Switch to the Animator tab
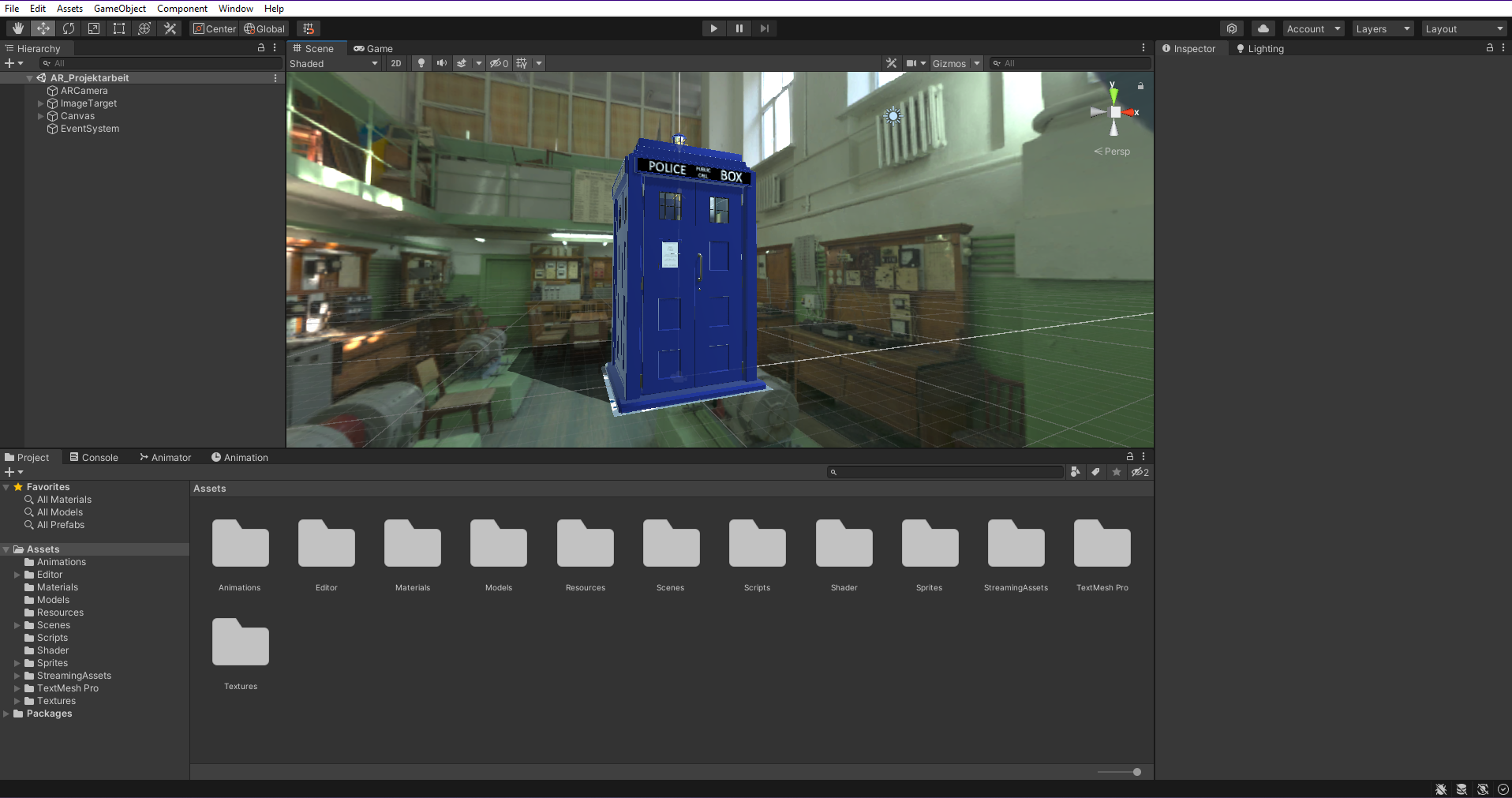The image size is (1512, 798). [x=166, y=458]
